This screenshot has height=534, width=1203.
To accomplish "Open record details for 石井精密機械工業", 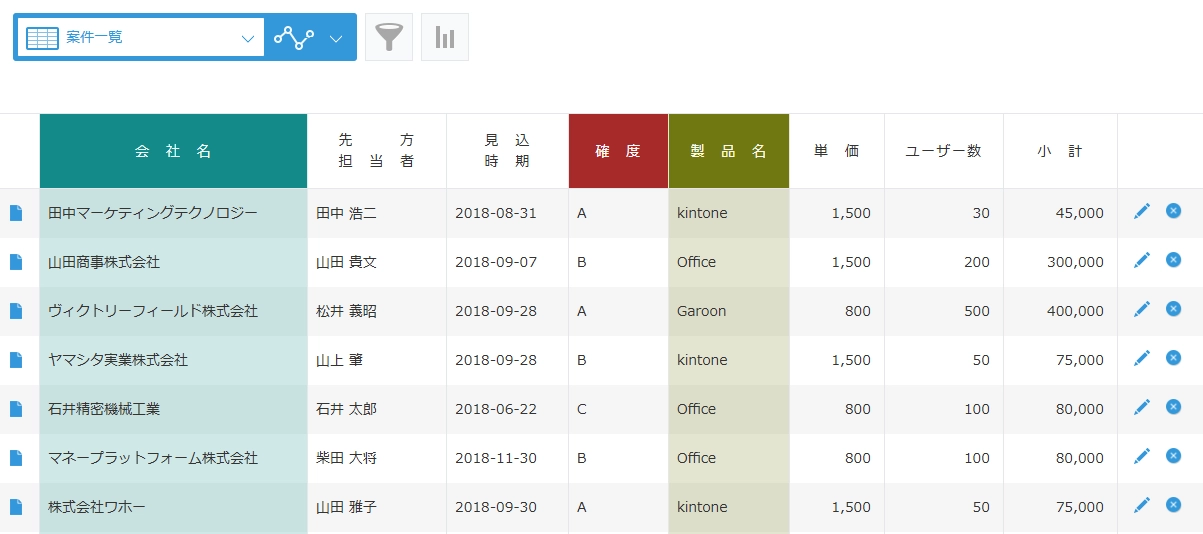I will coord(15,409).
